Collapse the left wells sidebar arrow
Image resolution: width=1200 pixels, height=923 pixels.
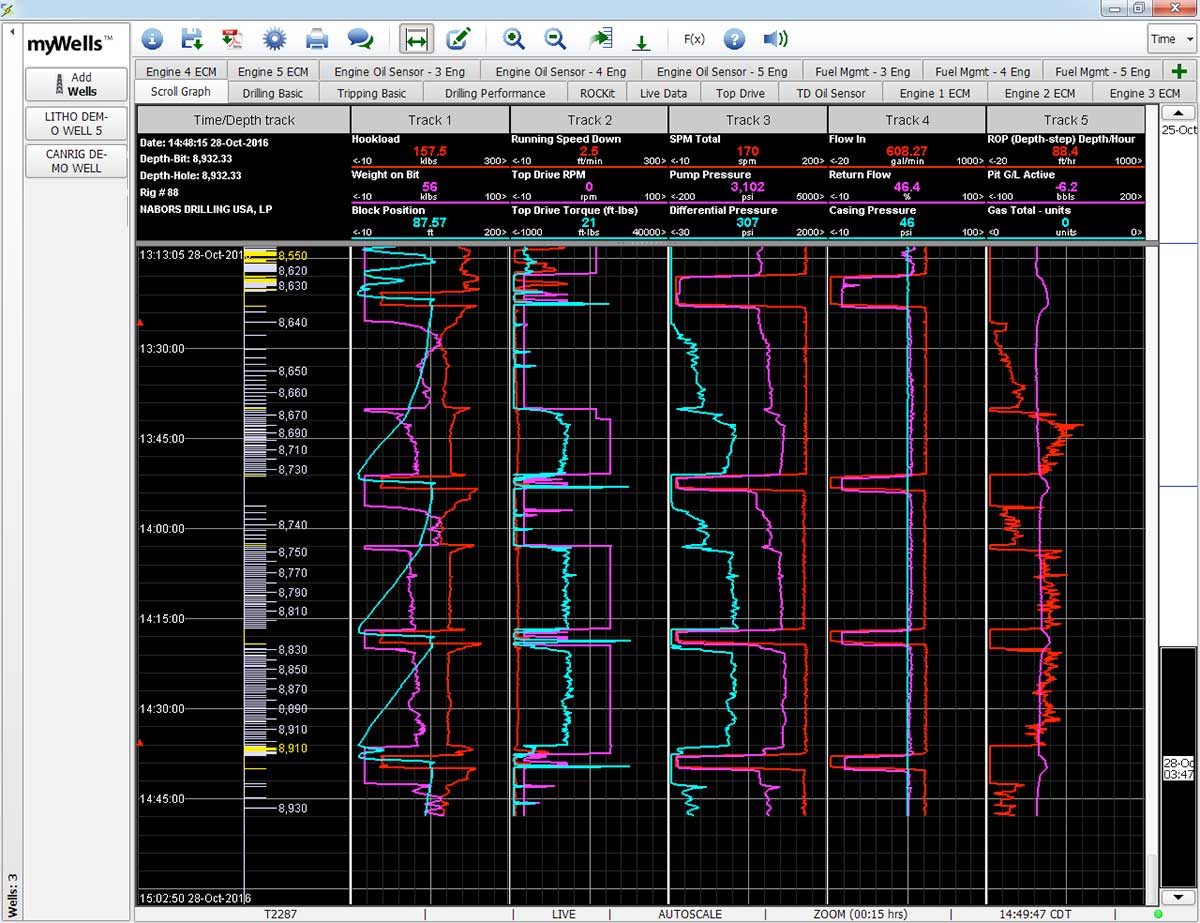coord(12,31)
